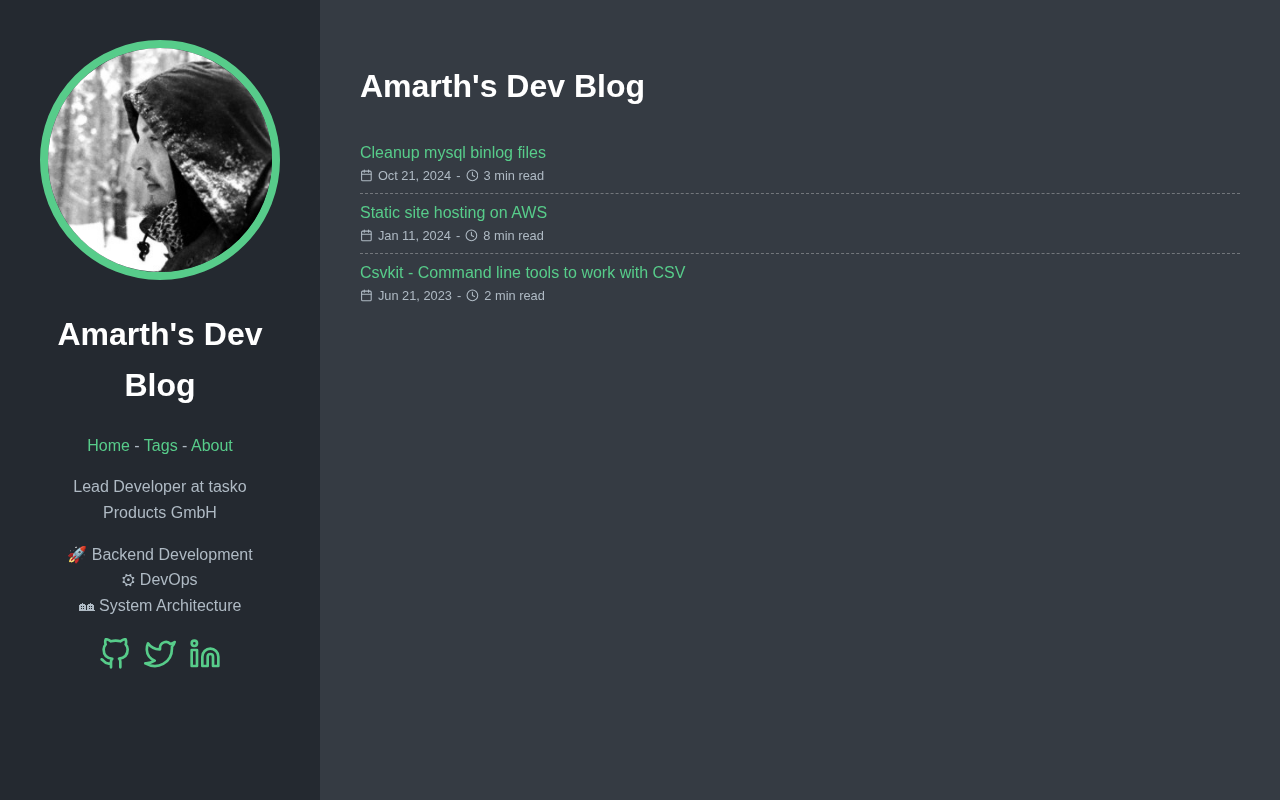The height and width of the screenshot is (800, 1280).
Task: Open the LinkedIn profile icon
Action: [205, 654]
